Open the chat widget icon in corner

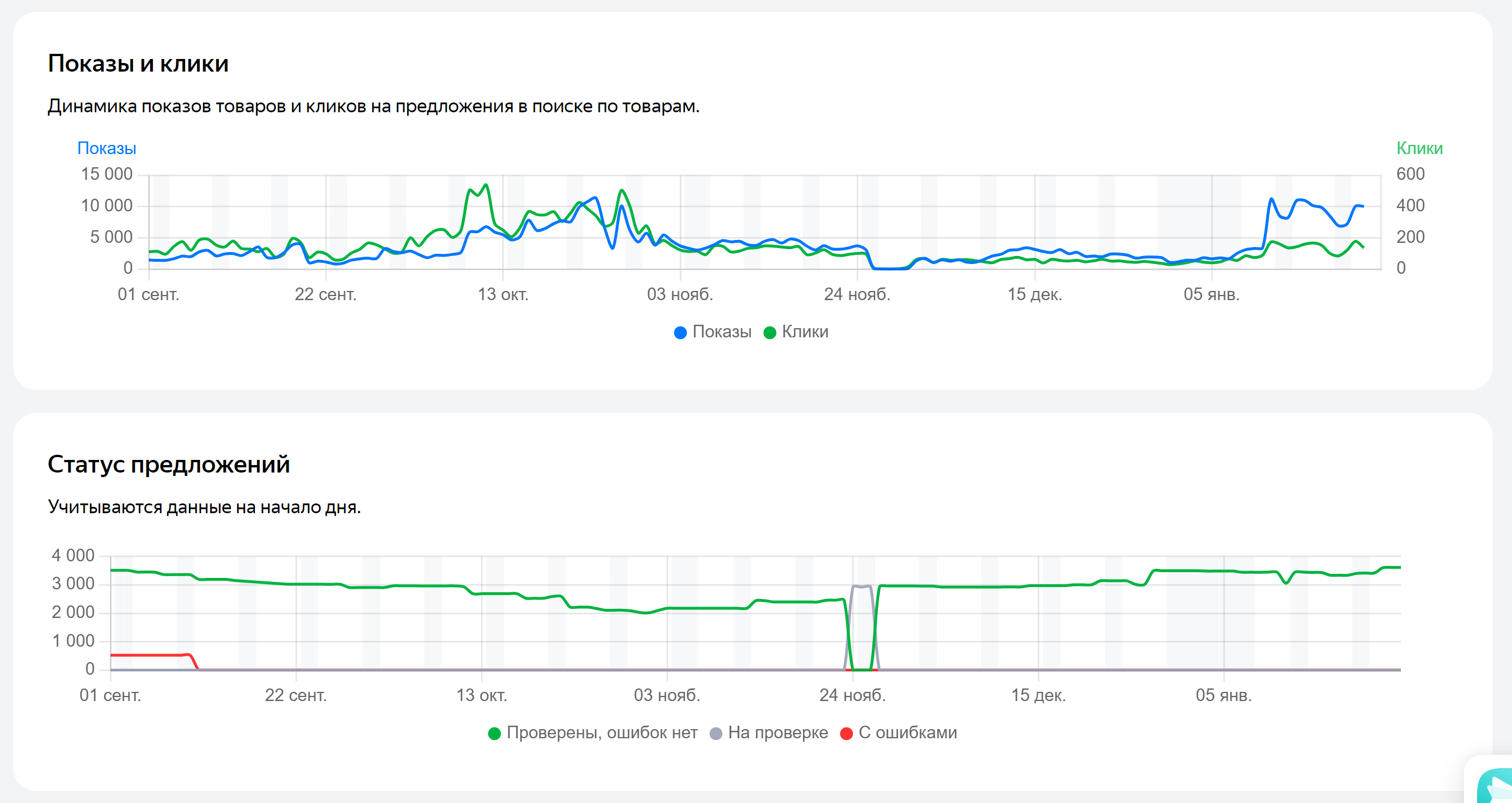(1494, 785)
